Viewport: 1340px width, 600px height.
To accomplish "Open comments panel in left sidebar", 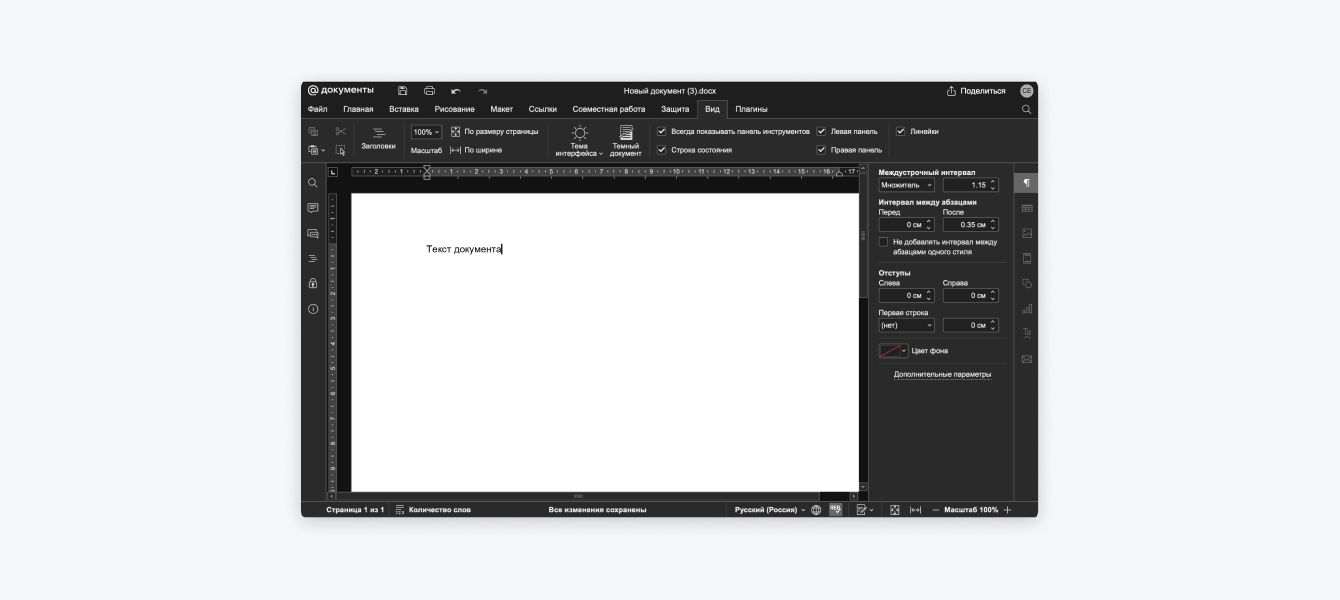I will pos(313,208).
